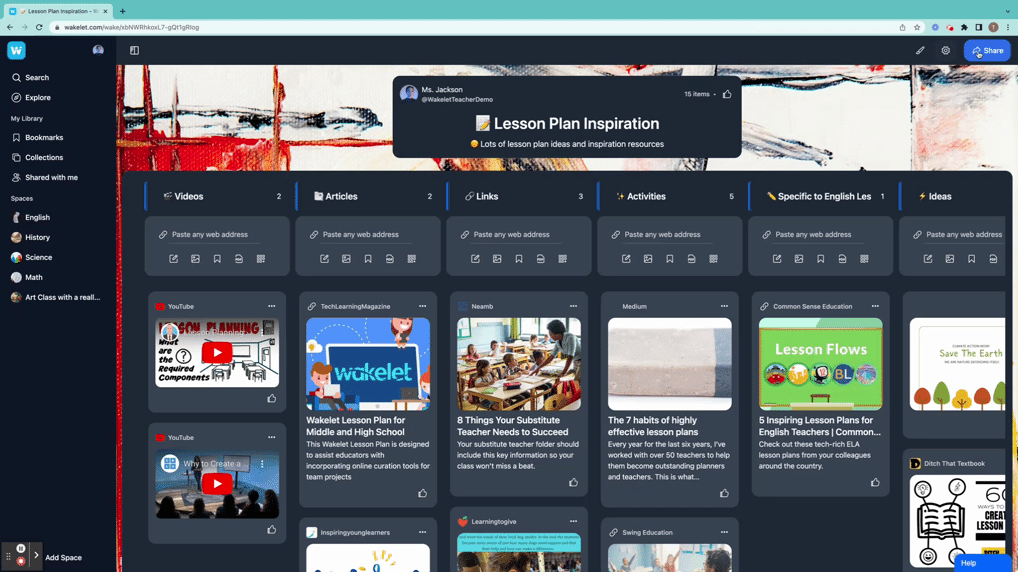Open the English space

coord(31,218)
